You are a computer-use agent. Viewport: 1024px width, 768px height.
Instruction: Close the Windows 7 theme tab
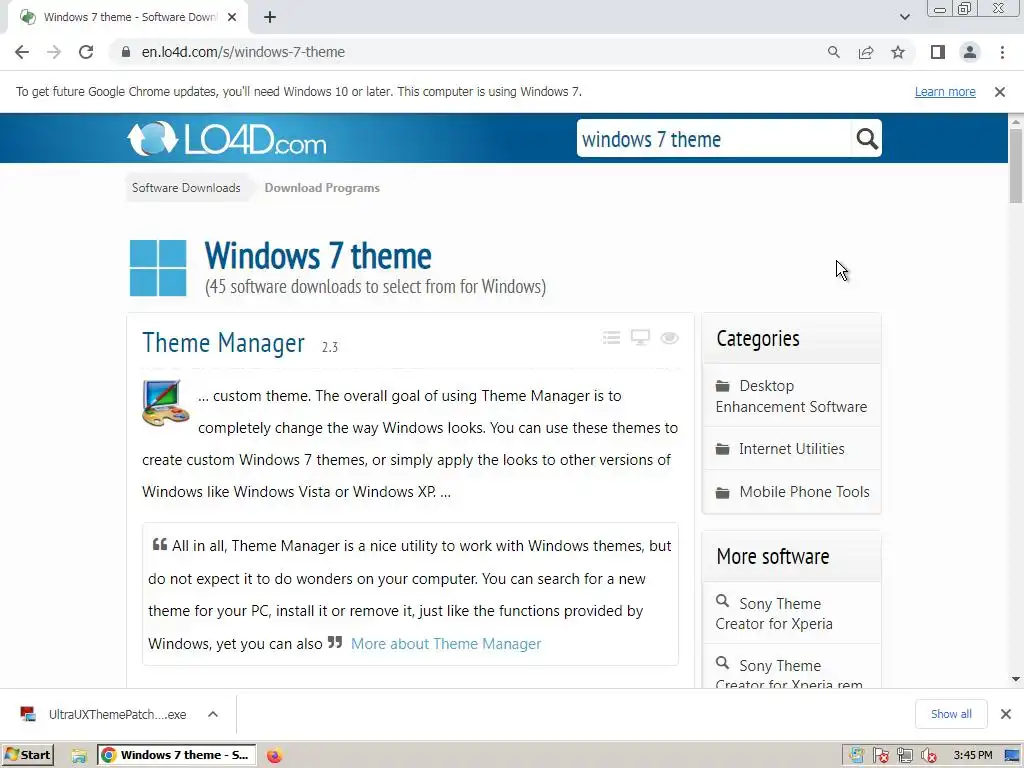point(232,18)
